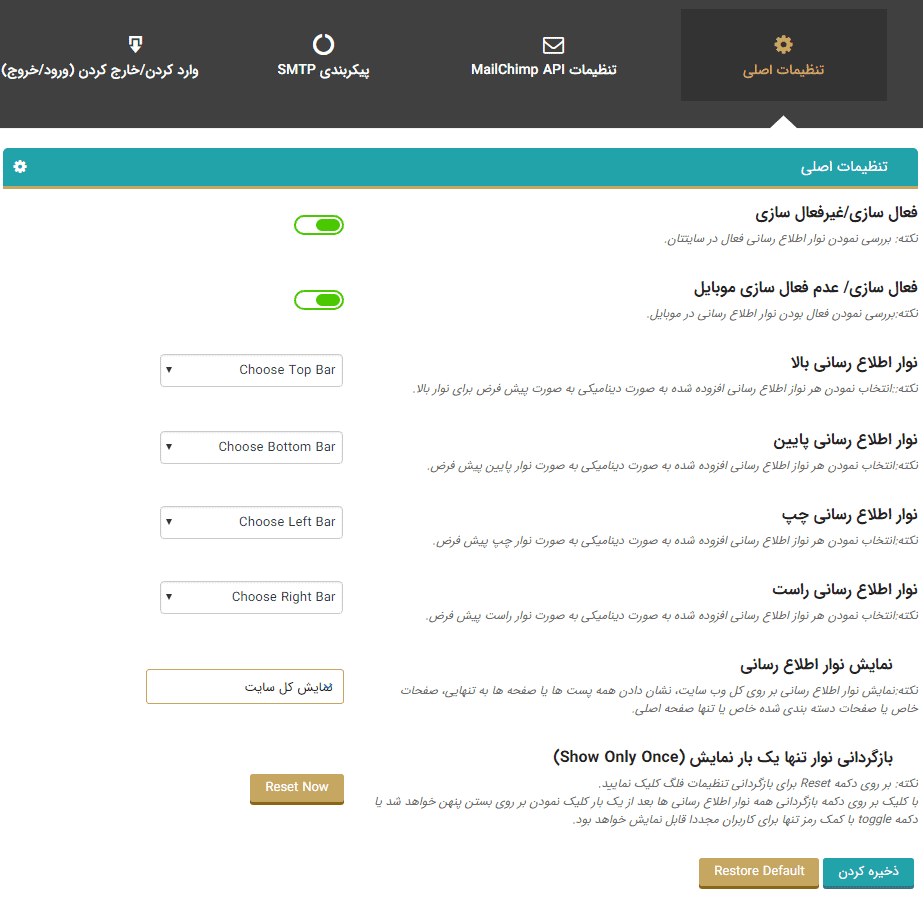The width and height of the screenshot is (923, 897).
Task: Open the Choose Left Bar dropdown
Action: (x=251, y=522)
